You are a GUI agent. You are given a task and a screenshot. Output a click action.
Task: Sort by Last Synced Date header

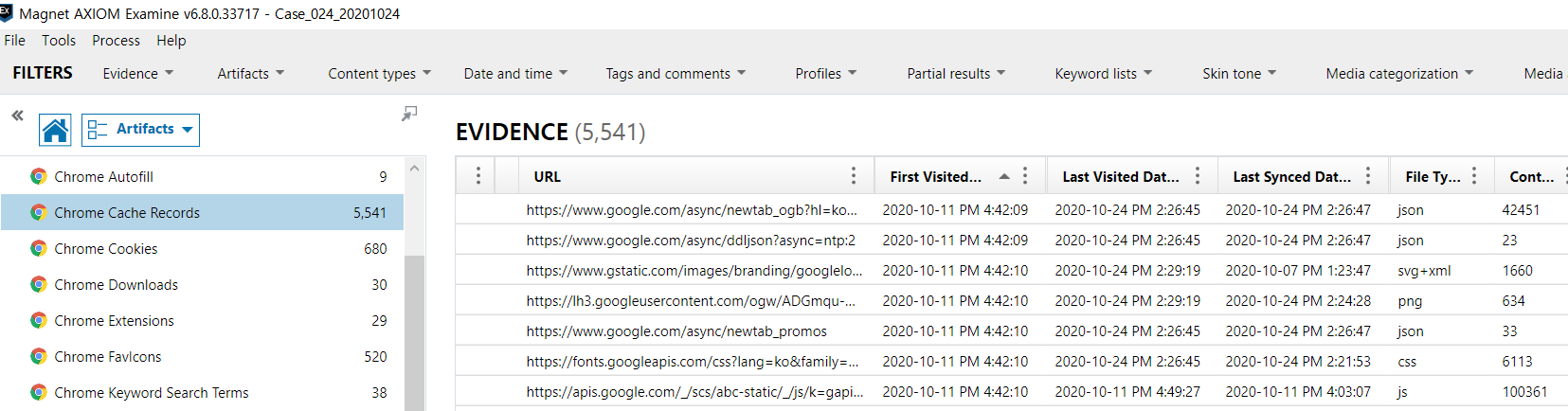coord(1291,176)
